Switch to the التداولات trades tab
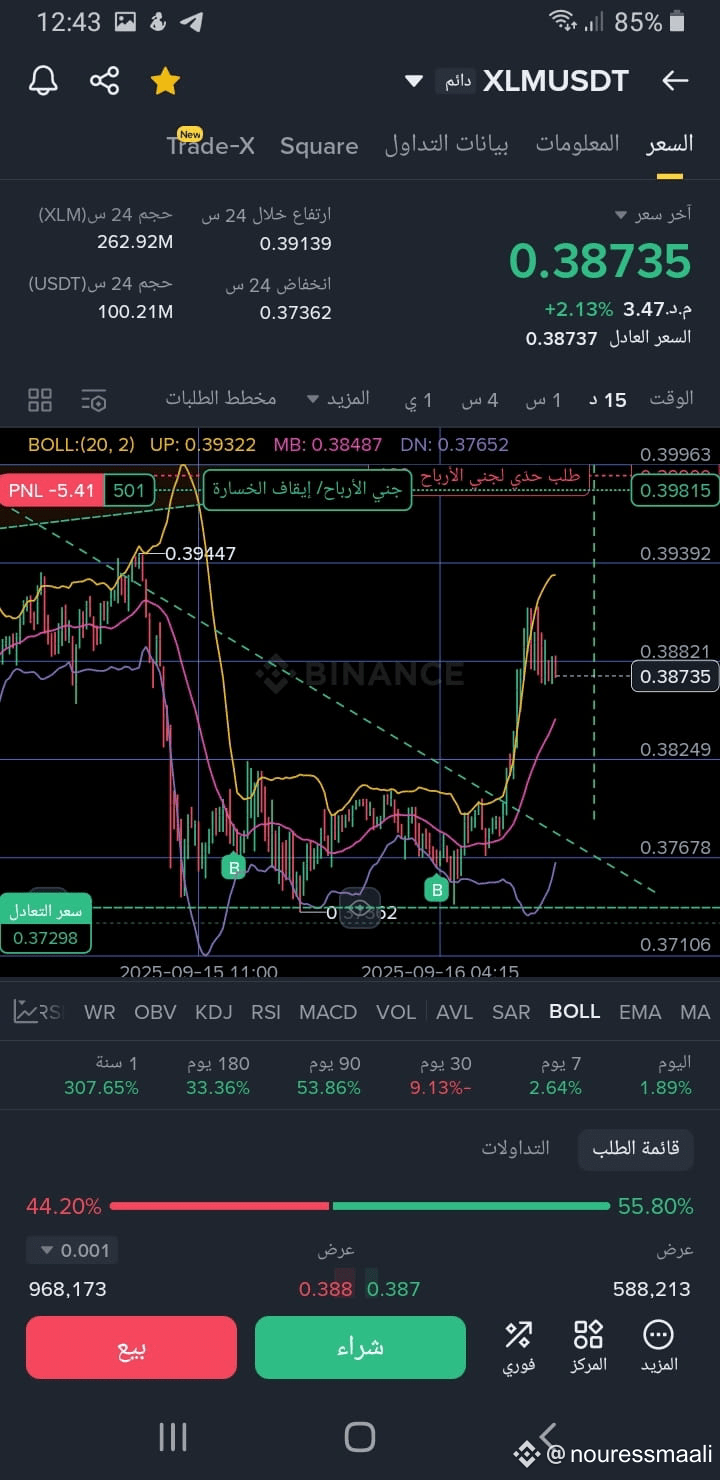Viewport: 720px width, 1480px height. pyautogui.click(x=516, y=1148)
